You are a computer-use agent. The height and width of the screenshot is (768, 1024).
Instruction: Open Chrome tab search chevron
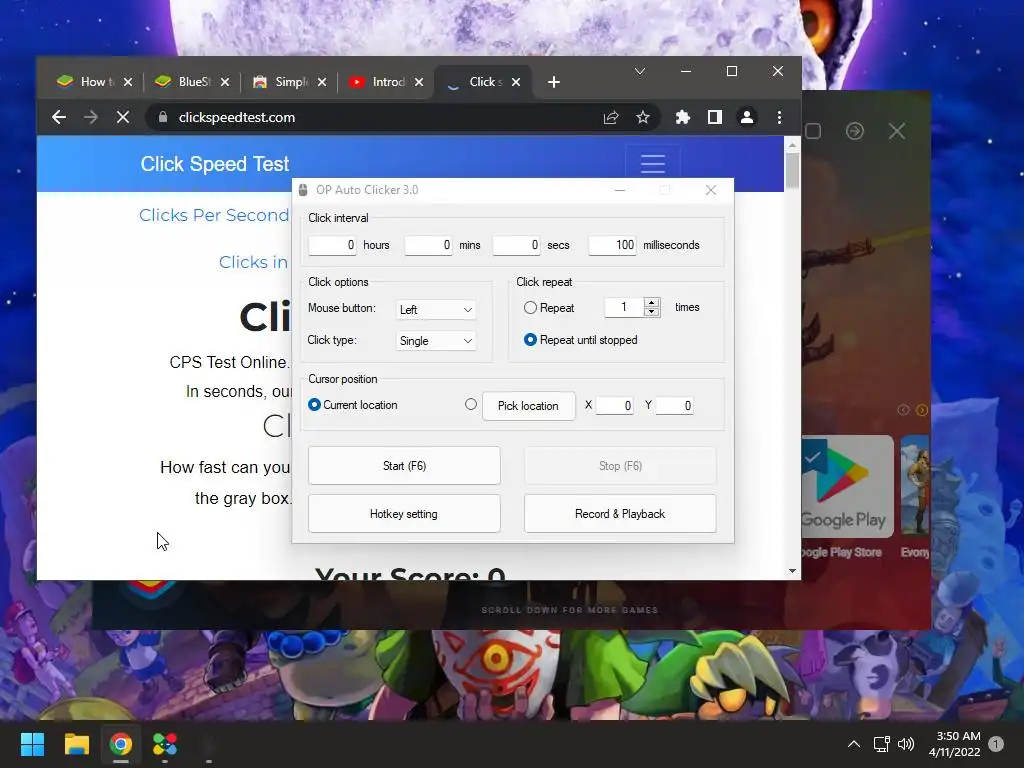pyautogui.click(x=640, y=71)
